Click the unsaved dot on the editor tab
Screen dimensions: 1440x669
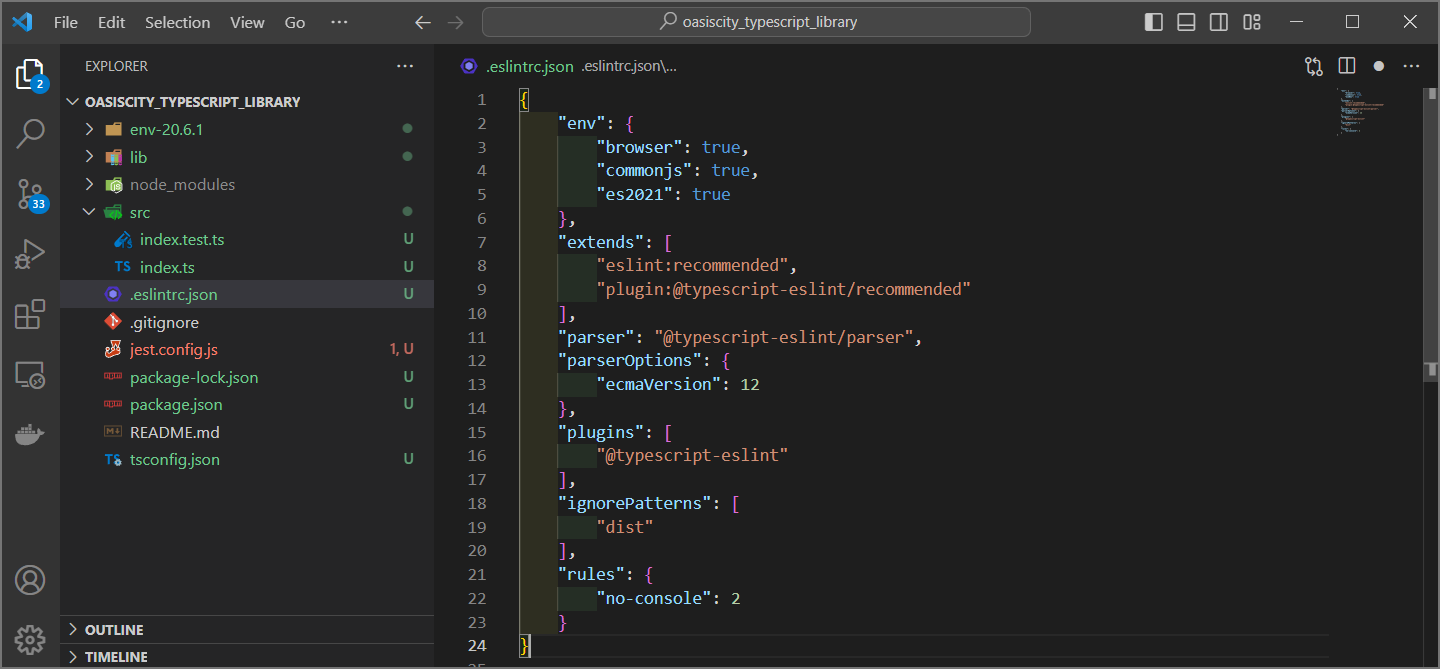click(1379, 66)
